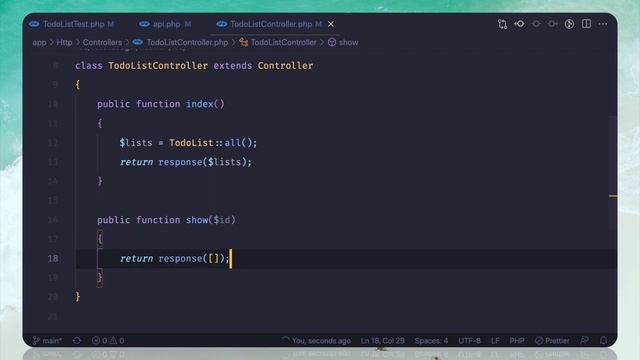Screen dimensions: 640x360
Task: Click the app breadcrumb
Action: coord(39,42)
